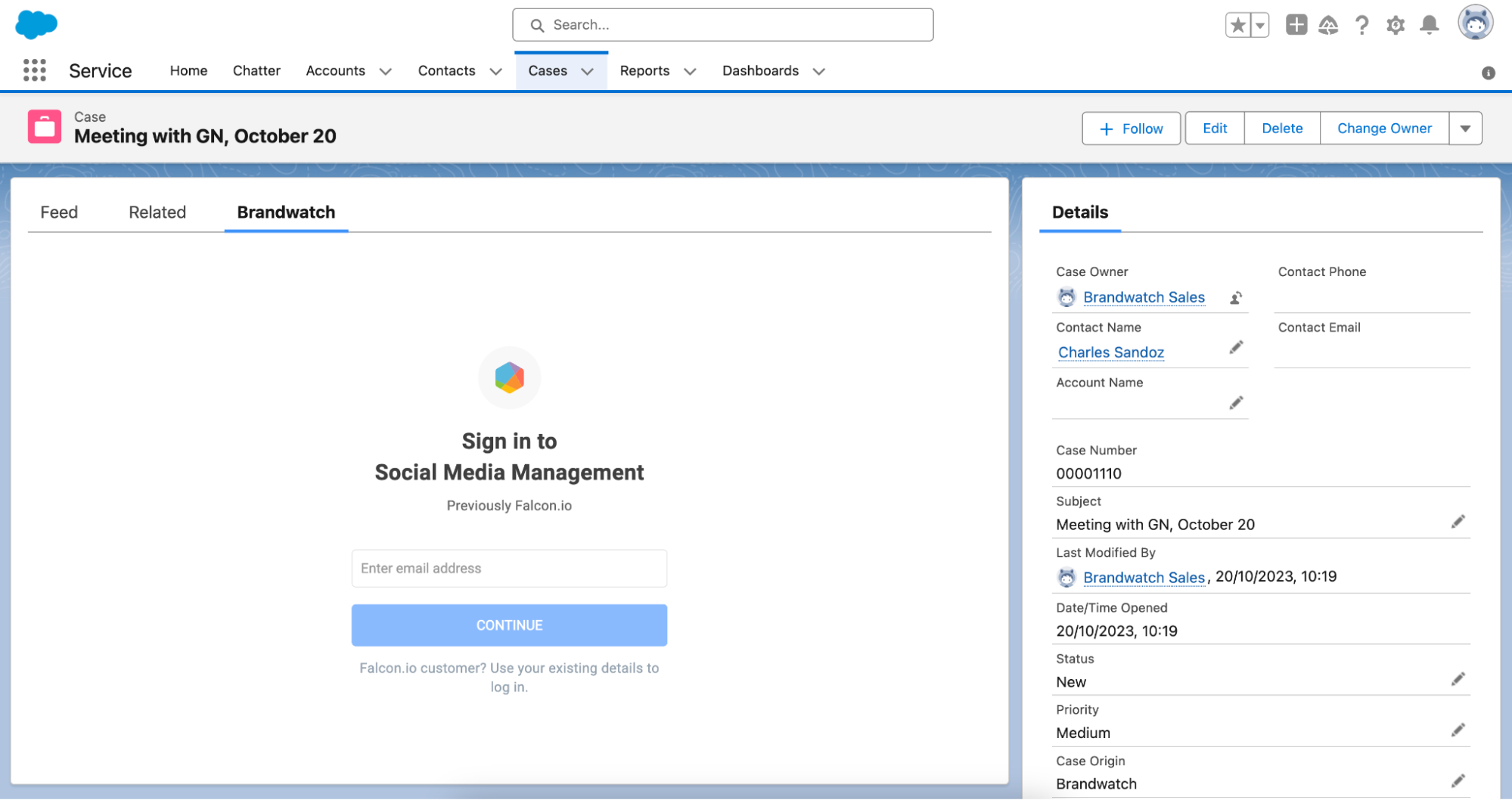Image resolution: width=1512 pixels, height=800 pixels.
Task: Click the Follow button
Action: (x=1131, y=129)
